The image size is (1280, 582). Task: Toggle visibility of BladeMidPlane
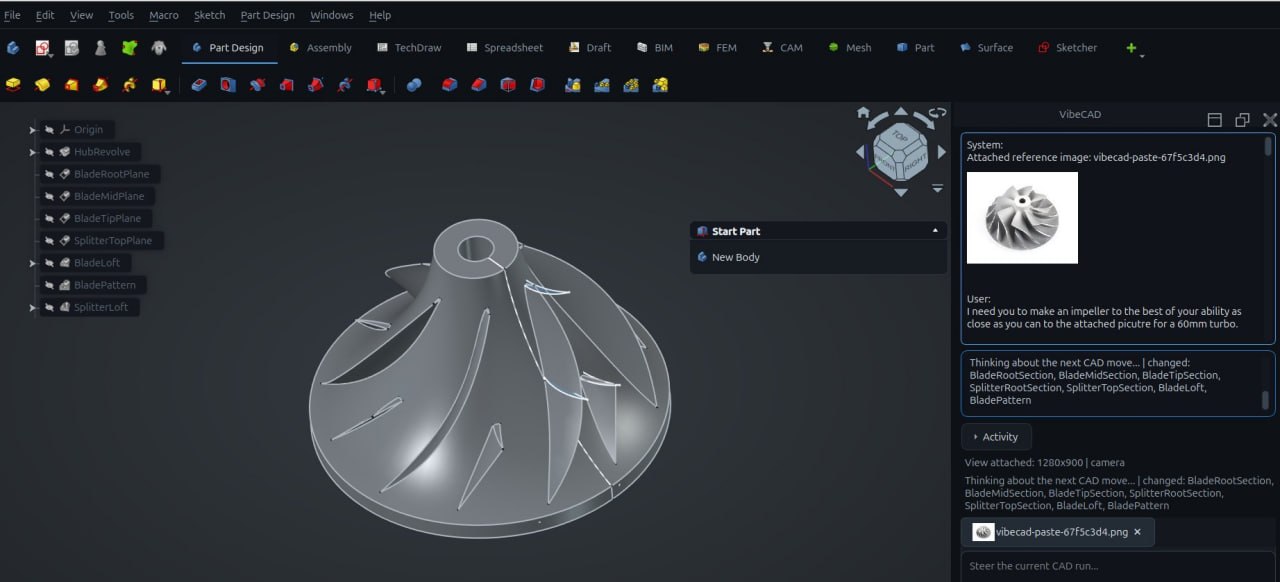49,196
